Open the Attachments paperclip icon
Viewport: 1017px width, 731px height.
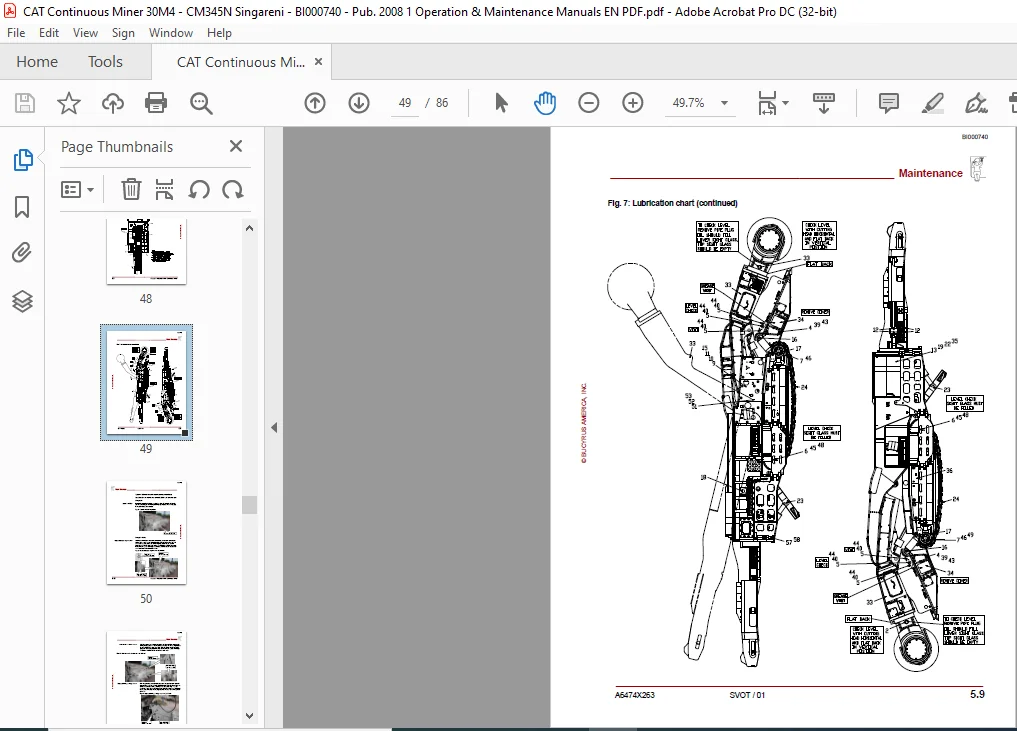22,253
